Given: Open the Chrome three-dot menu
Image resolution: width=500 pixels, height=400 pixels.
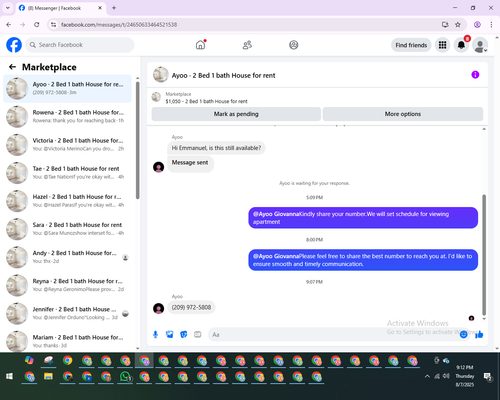Looking at the screenshot, I should click(491, 25).
